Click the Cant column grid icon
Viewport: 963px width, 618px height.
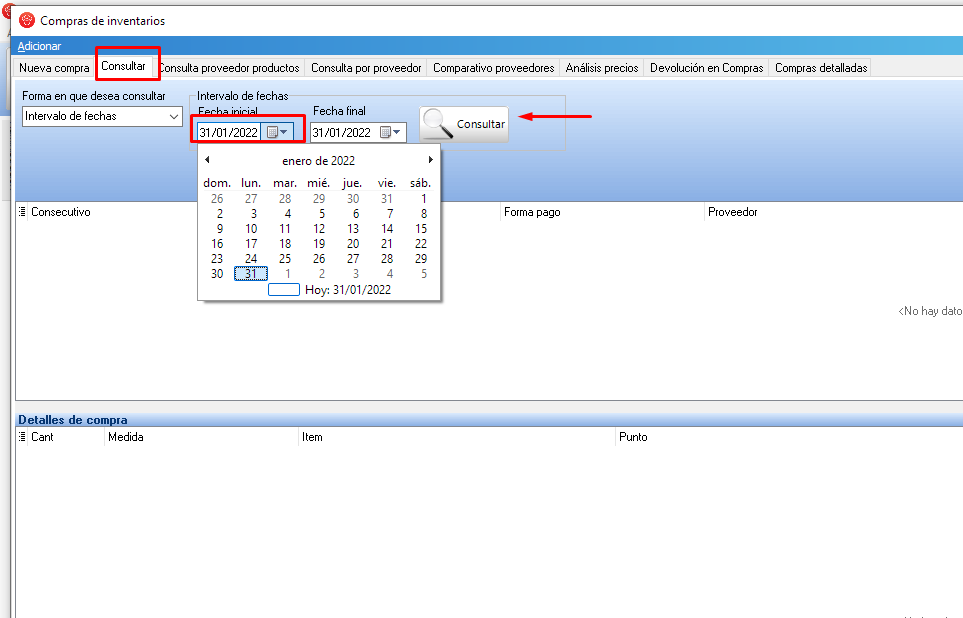pyautogui.click(x=23, y=437)
